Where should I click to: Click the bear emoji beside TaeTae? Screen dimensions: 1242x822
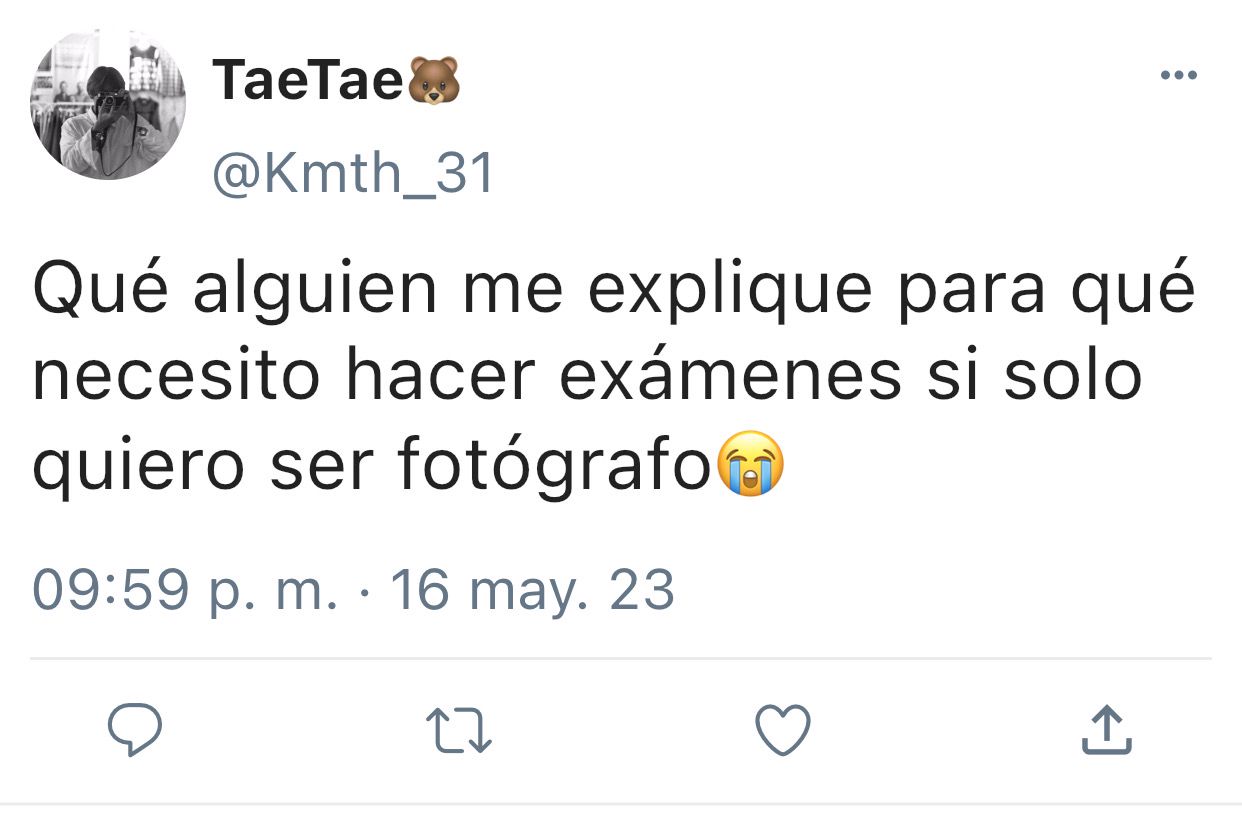click(433, 81)
